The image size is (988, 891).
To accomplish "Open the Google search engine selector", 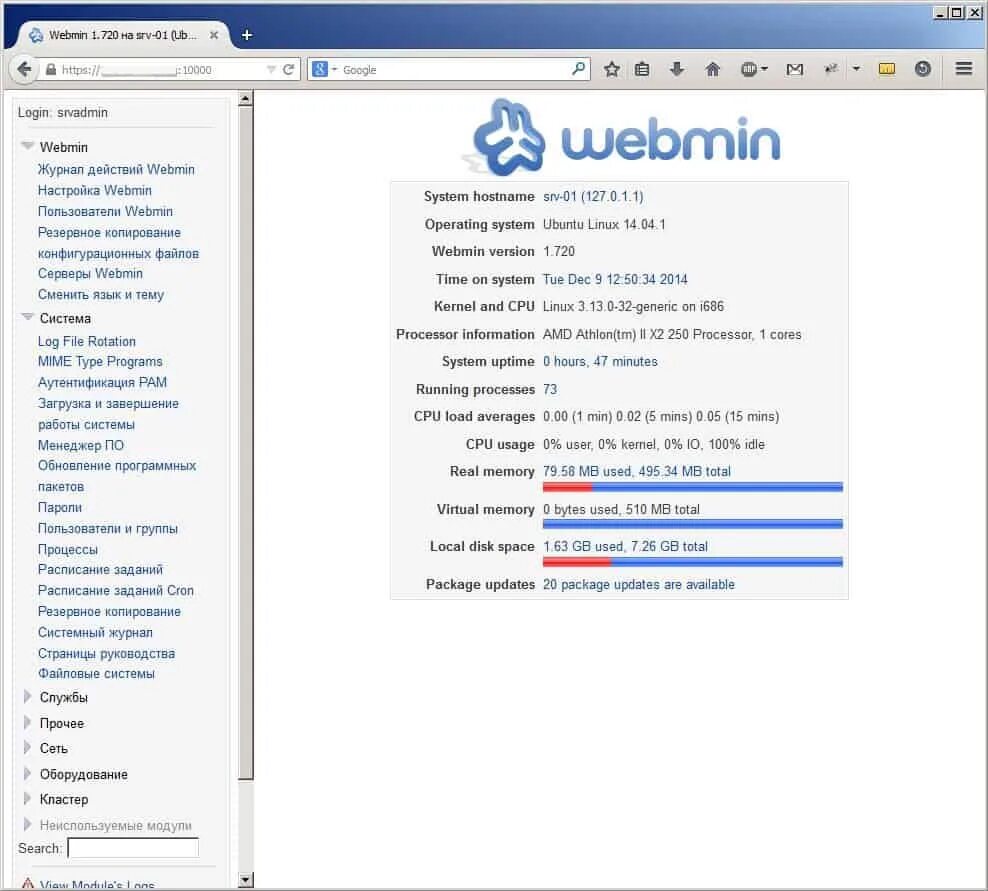I will 325,69.
